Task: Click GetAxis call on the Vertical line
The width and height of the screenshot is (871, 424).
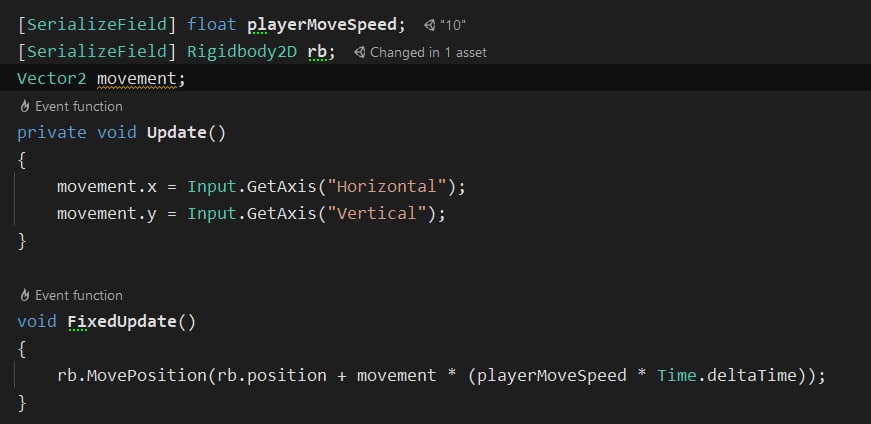Action: (282, 213)
